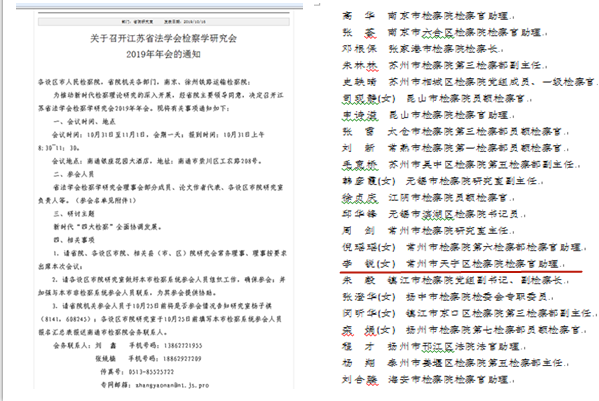Select the 邓根保 张家港市检察院检察长 line
The height and width of the screenshot is (401, 599).
[423, 49]
